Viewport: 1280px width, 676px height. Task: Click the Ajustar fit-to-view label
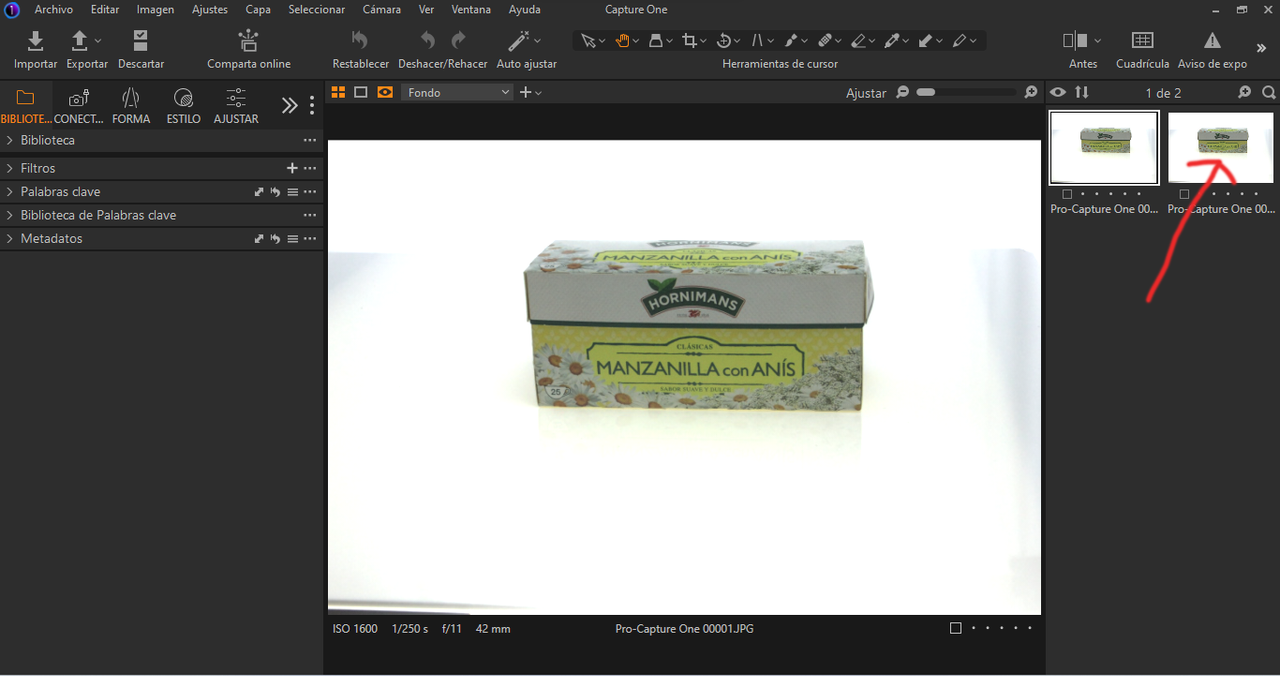coord(866,93)
